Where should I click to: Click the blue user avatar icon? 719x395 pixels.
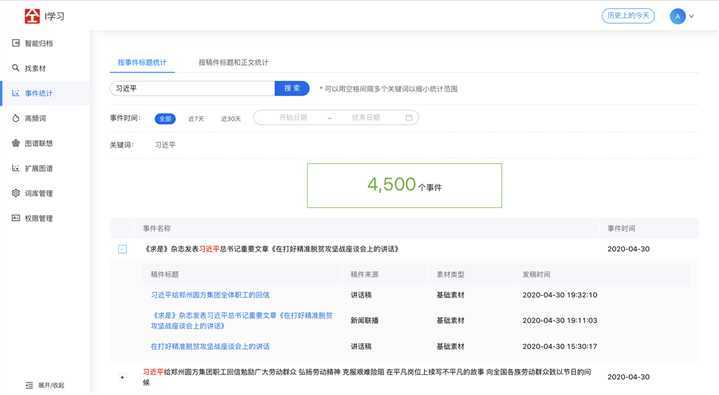[x=677, y=16]
